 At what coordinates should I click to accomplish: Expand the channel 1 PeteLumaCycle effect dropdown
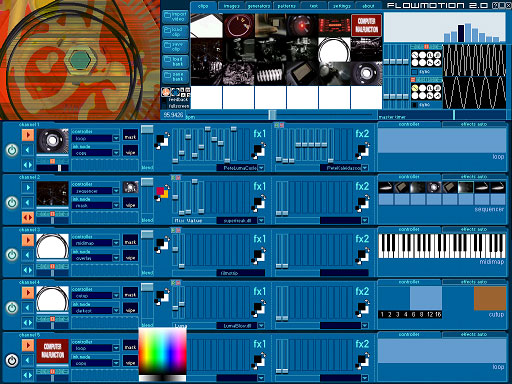pos(261,168)
